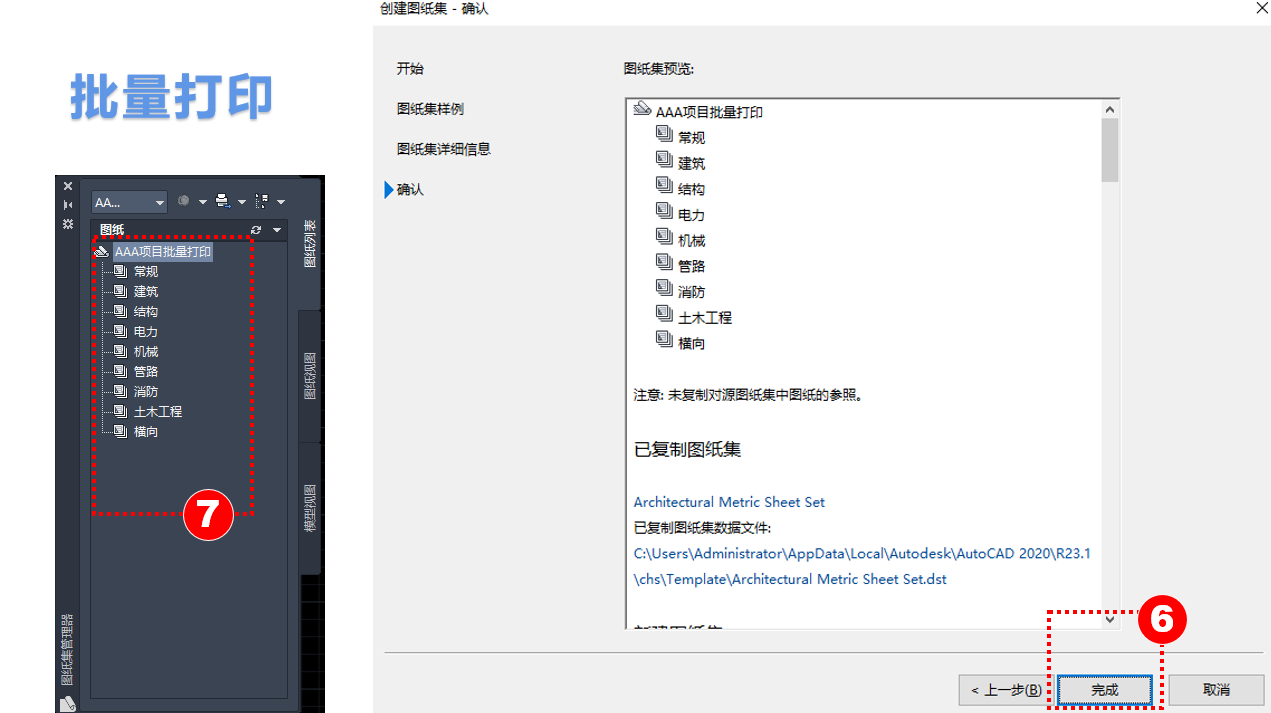Viewport: 1271px width, 713px height.
Task: Open the publish dropdown arrow
Action: point(240,201)
